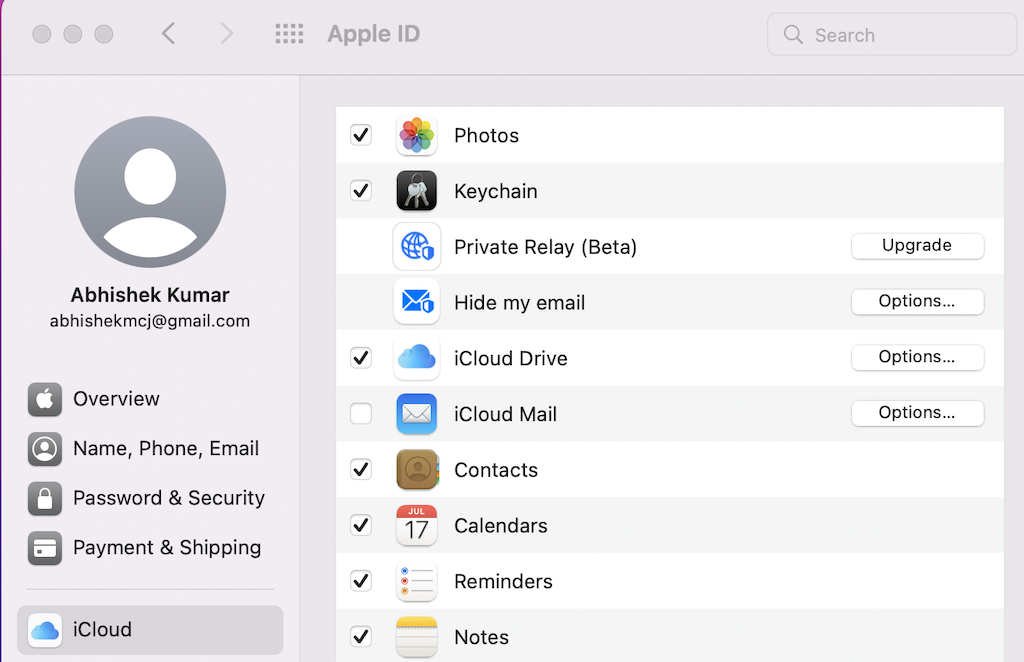Open Options for iCloud Drive
1024x662 pixels.
pos(917,357)
